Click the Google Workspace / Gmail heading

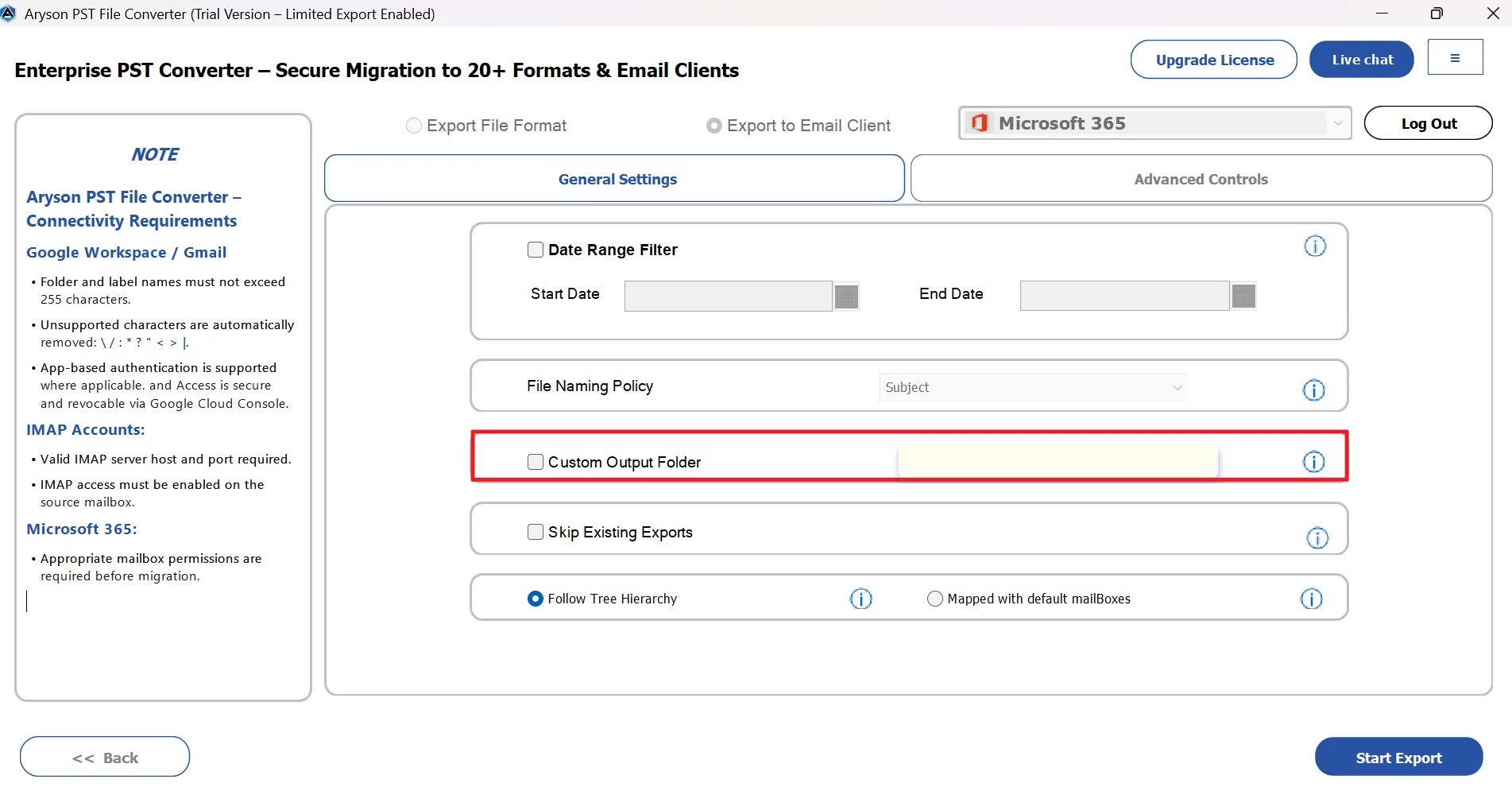point(126,252)
